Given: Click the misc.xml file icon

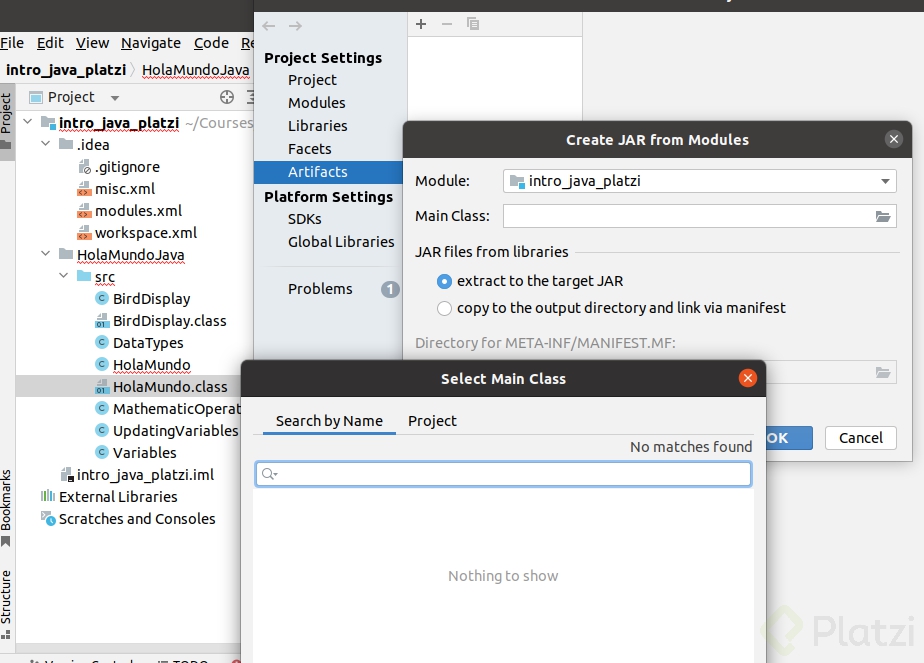Looking at the screenshot, I should (x=84, y=189).
